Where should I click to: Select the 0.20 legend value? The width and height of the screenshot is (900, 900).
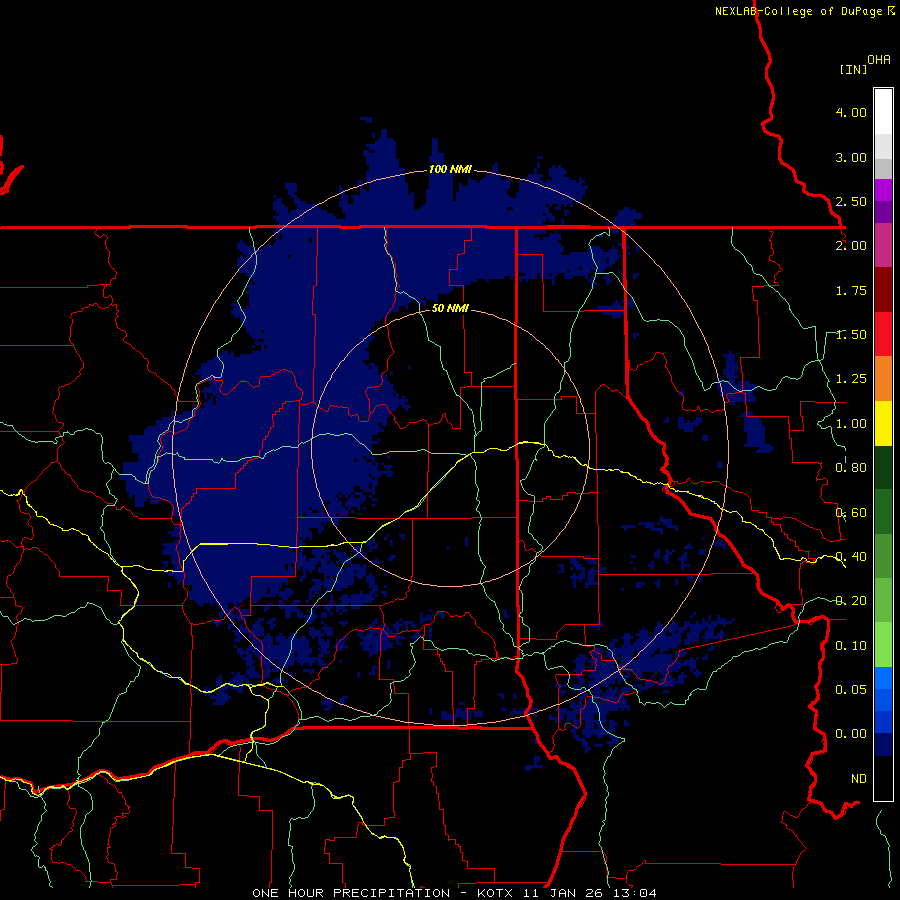pyautogui.click(x=851, y=601)
